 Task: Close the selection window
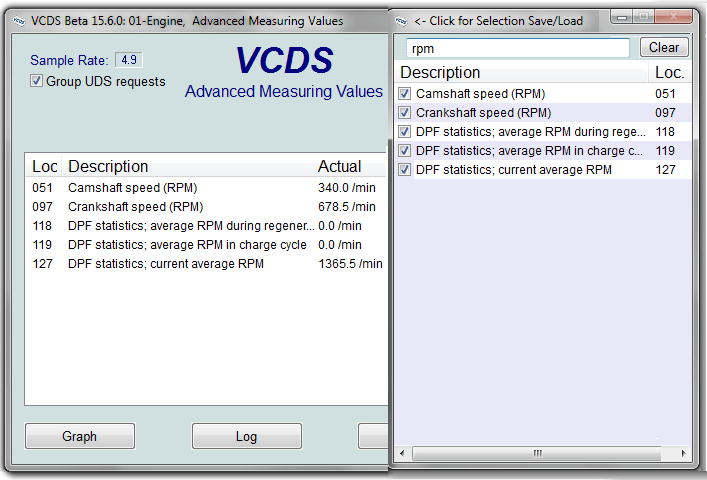(673, 17)
